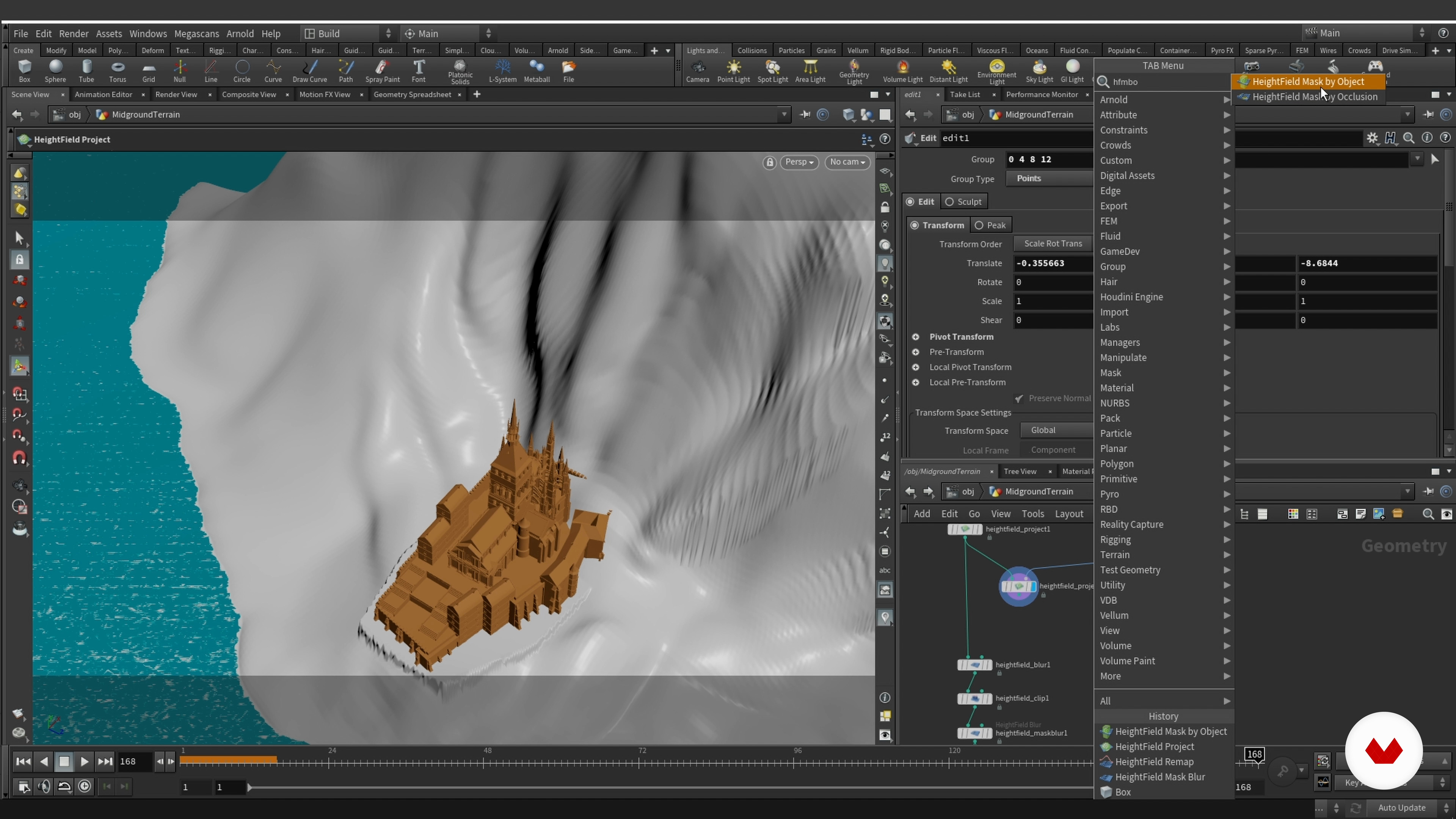
Task: Create a Box from the shelf
Action: 24,71
